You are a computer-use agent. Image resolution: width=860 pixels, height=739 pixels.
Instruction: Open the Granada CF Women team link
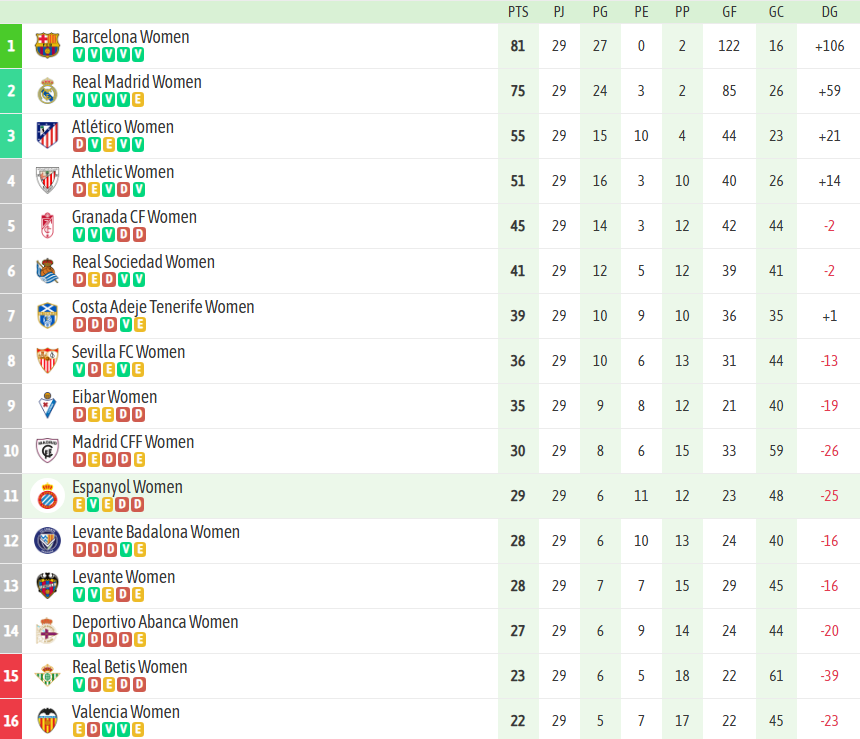pos(134,217)
